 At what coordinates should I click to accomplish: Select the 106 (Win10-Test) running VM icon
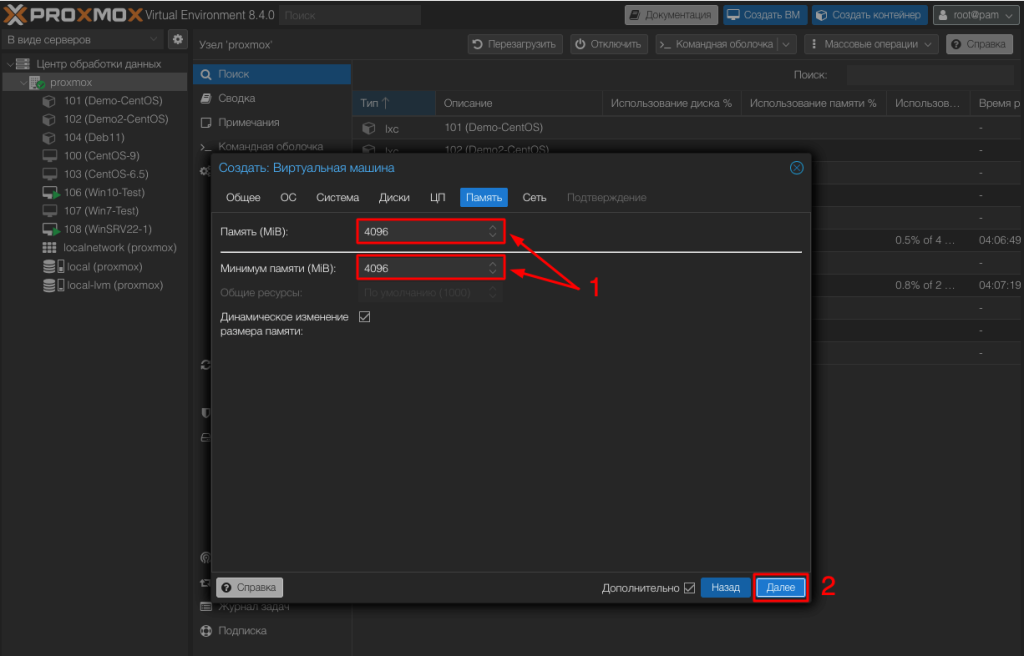pos(50,193)
